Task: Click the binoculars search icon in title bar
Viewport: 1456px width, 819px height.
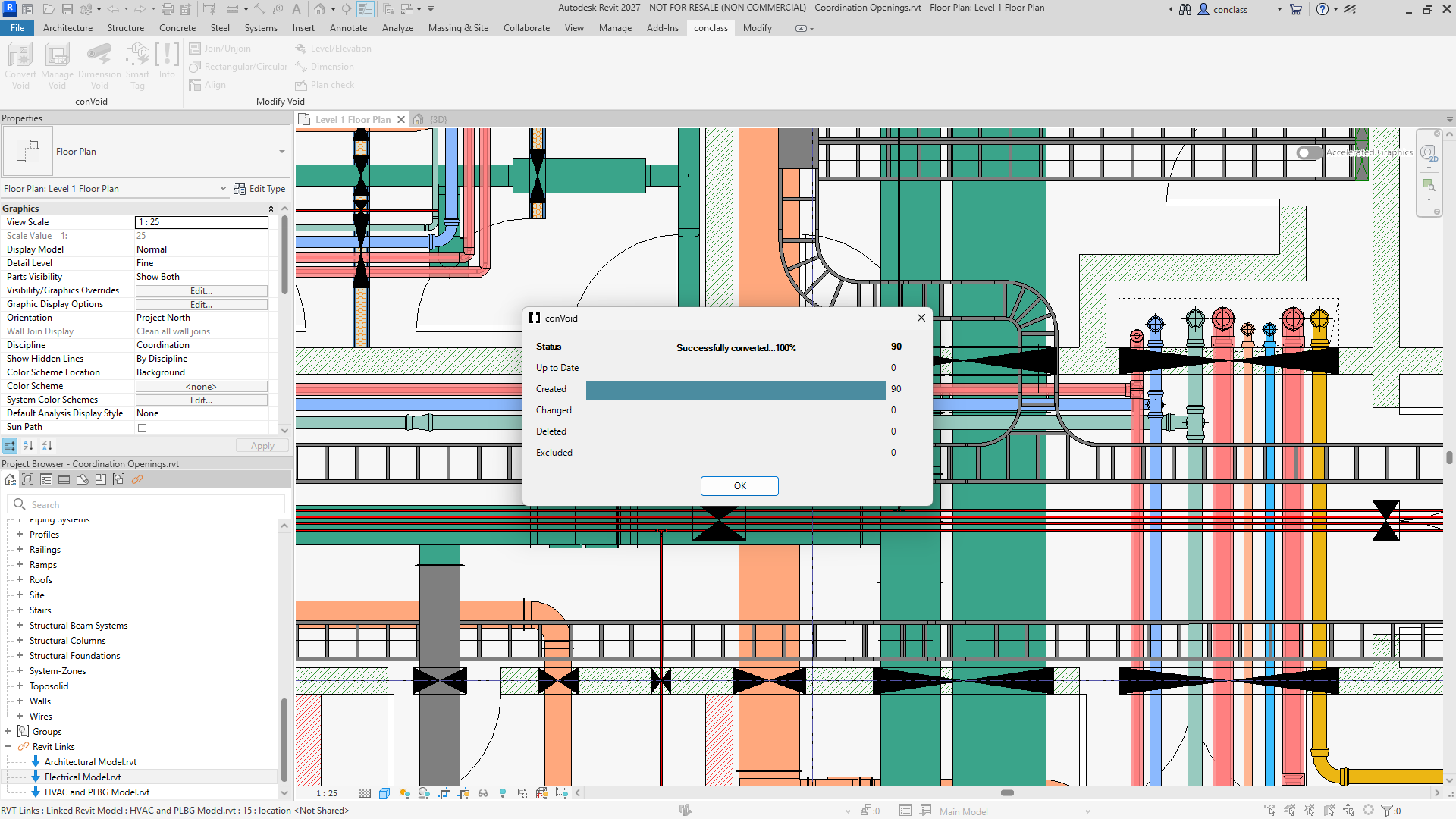Action: [1185, 9]
